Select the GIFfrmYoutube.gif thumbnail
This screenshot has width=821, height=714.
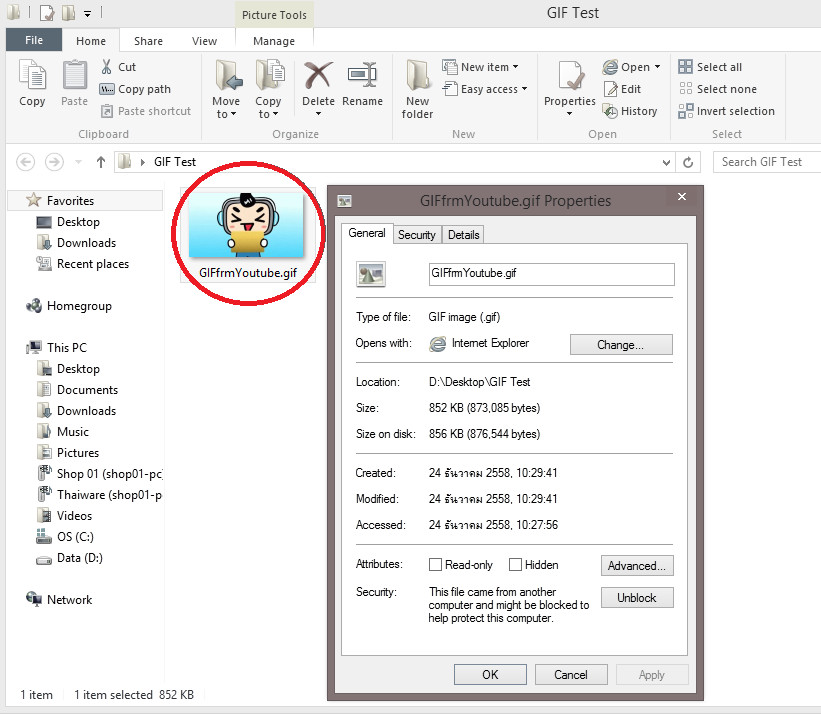(x=247, y=225)
